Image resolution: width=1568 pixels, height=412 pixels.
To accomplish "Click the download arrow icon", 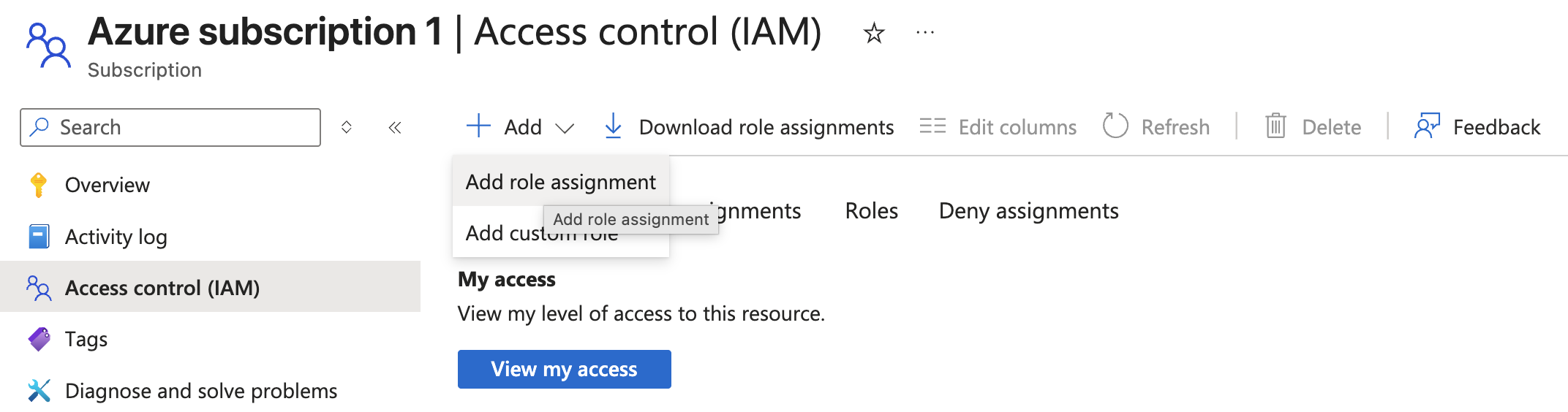I will pyautogui.click(x=614, y=126).
